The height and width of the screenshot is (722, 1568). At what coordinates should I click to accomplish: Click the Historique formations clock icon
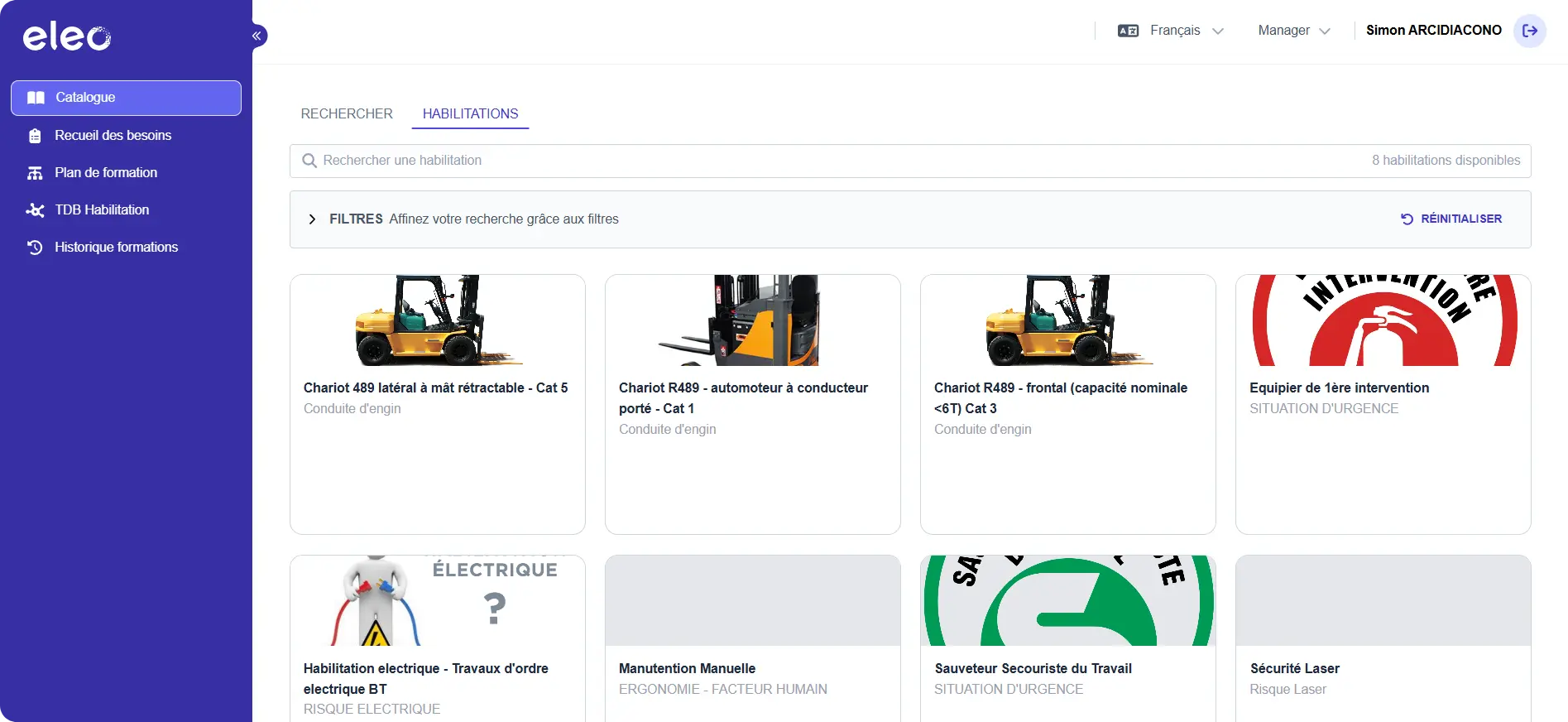pyautogui.click(x=35, y=248)
